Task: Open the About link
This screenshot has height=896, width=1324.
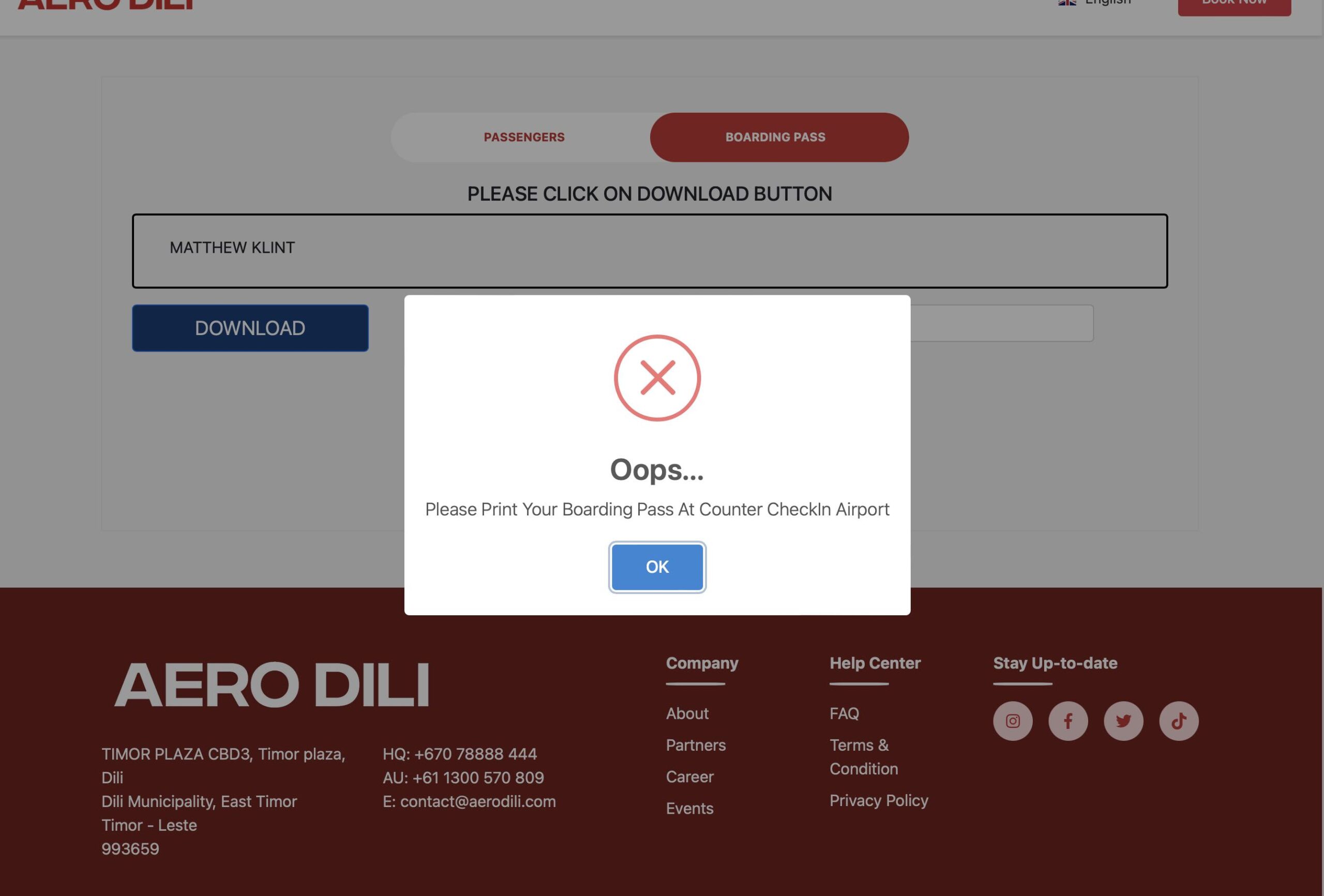Action: coord(687,713)
